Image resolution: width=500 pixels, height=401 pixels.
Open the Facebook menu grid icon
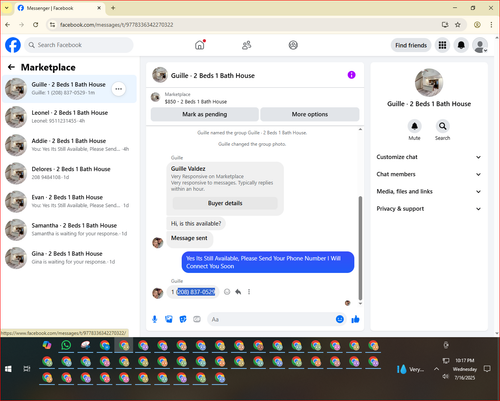pyautogui.click(x=442, y=45)
